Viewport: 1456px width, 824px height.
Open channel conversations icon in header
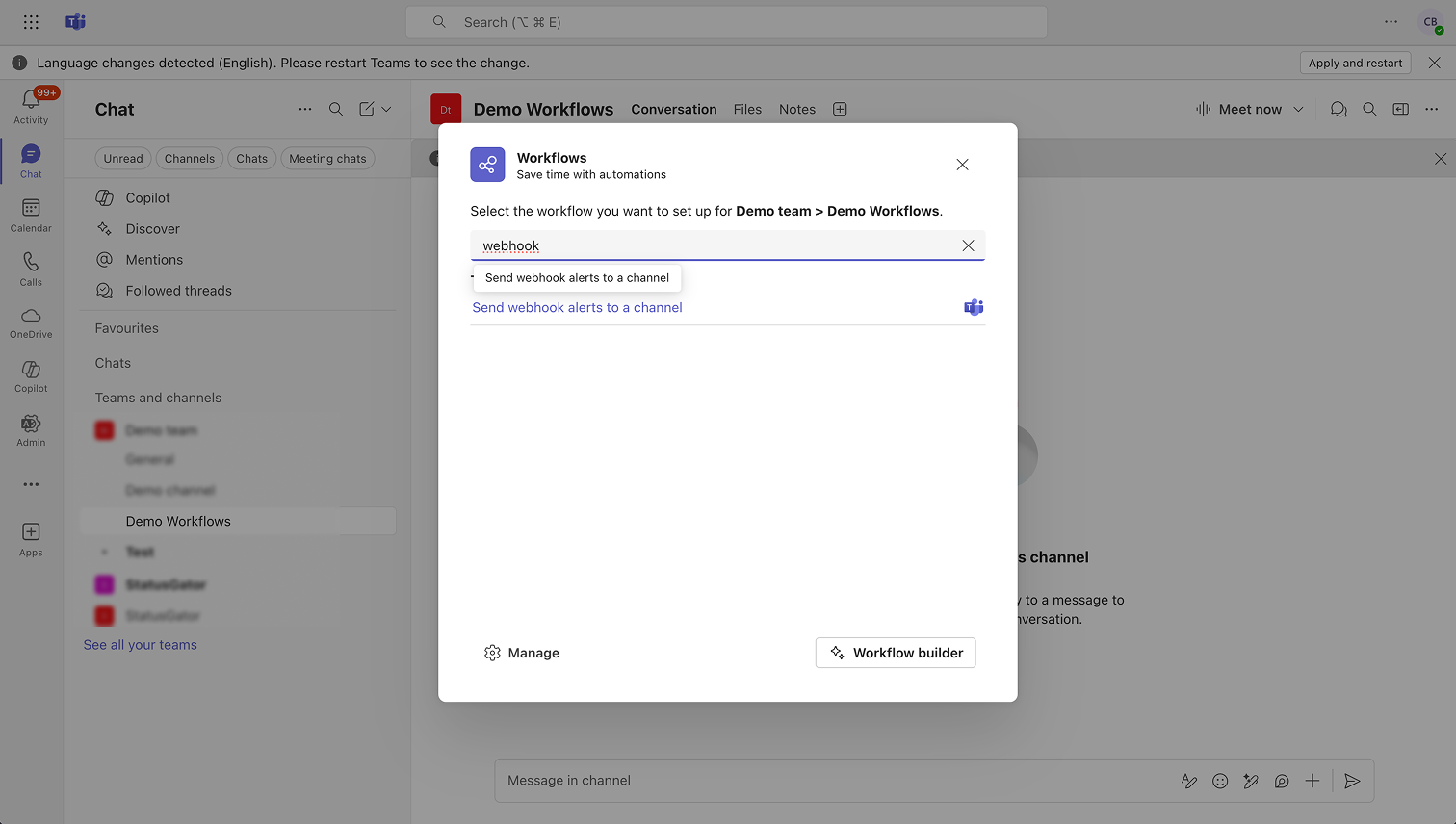click(1339, 109)
